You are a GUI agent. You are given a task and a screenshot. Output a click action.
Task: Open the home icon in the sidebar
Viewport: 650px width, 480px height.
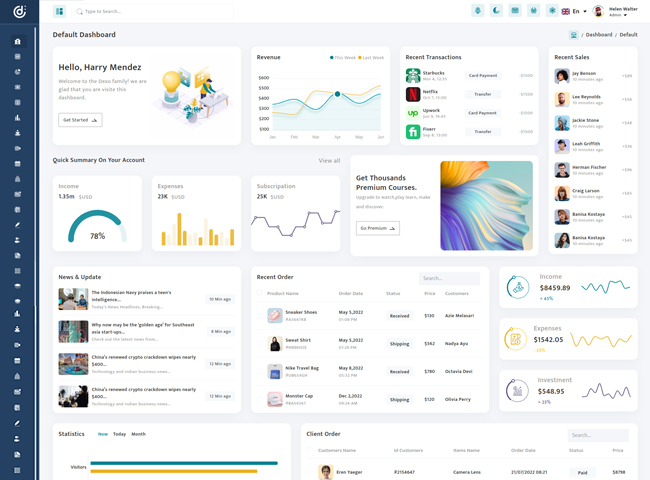click(18, 42)
